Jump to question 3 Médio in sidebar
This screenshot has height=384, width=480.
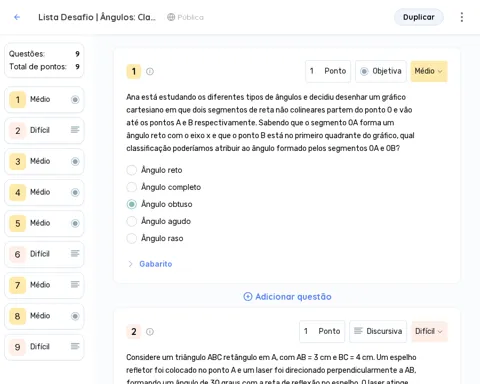coord(44,162)
